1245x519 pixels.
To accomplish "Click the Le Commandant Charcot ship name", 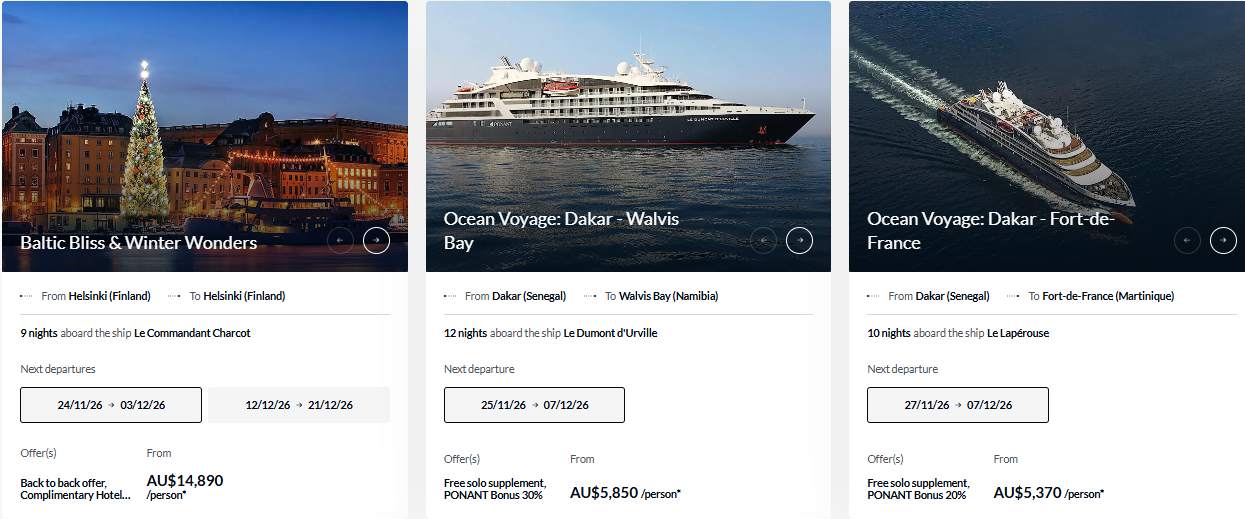I will [192, 333].
